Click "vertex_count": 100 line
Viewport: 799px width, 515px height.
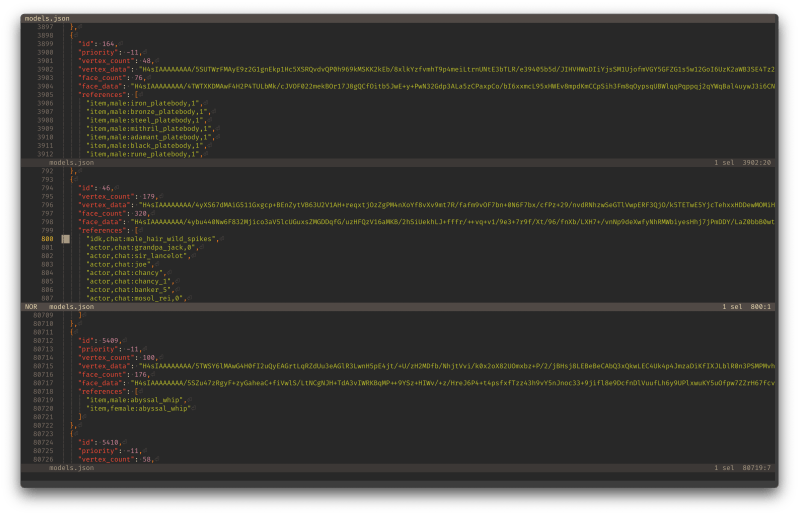tap(118, 358)
